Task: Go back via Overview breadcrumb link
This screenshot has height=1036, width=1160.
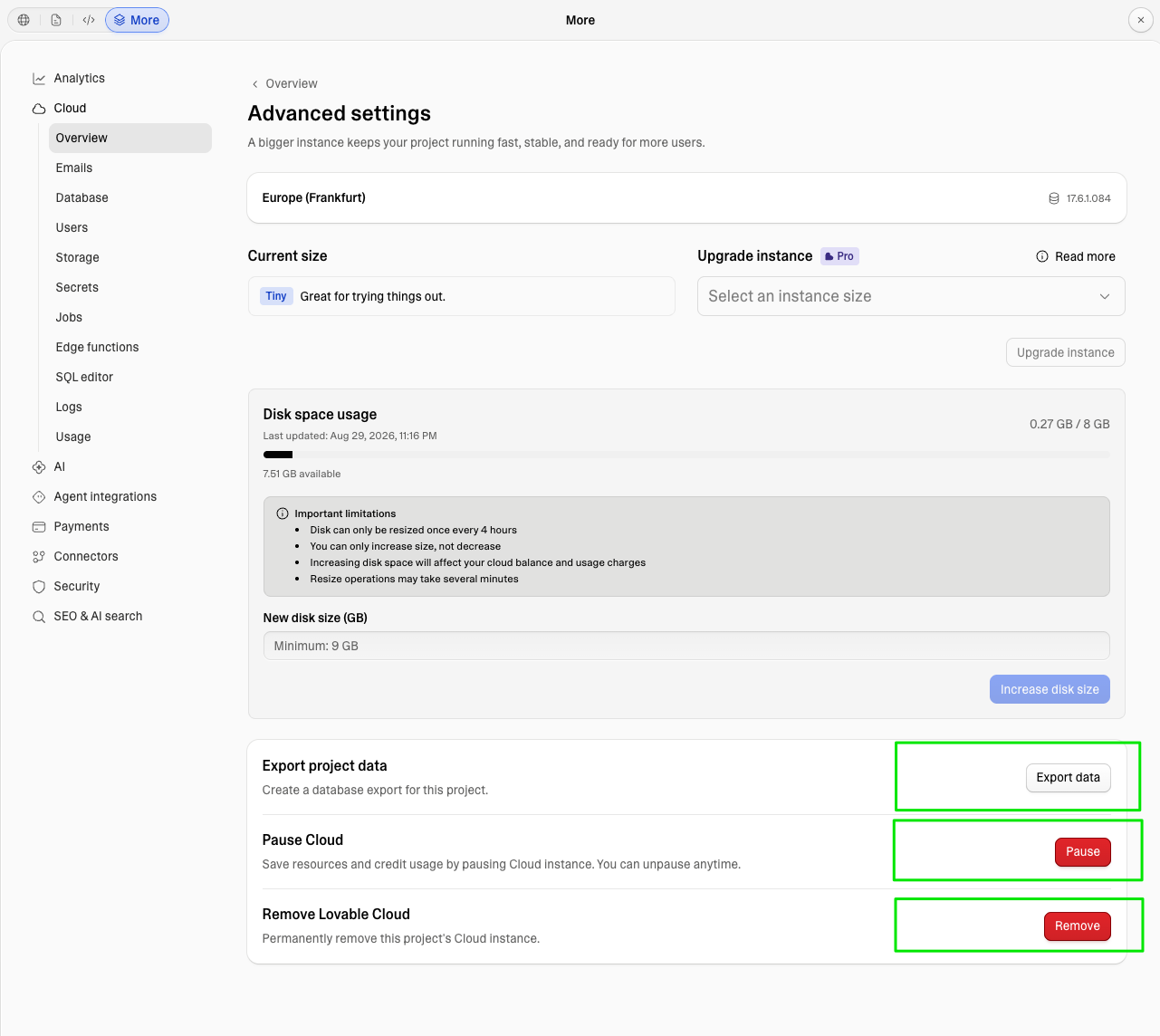Action: (x=292, y=83)
